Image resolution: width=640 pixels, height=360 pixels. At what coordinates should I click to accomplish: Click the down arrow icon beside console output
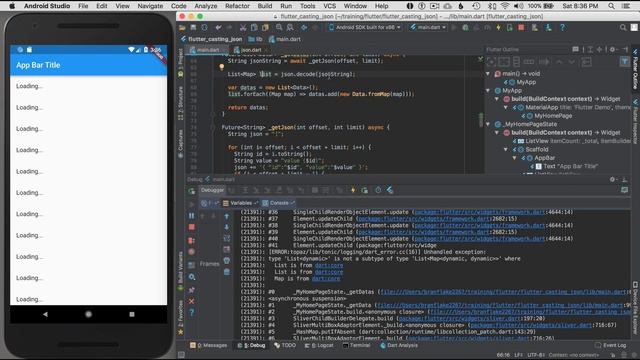pos(227,227)
